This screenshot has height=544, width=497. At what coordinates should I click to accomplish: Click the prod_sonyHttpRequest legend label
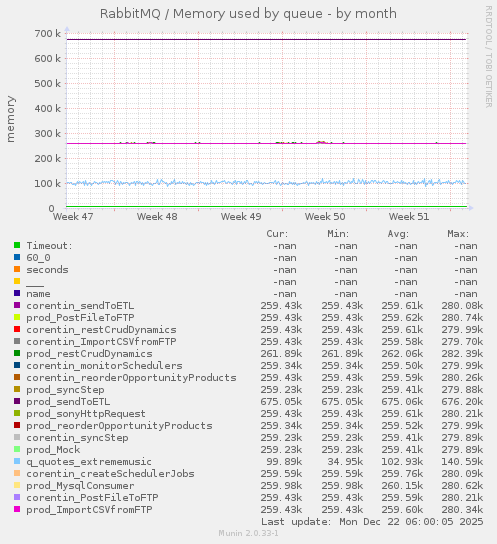tap(86, 414)
